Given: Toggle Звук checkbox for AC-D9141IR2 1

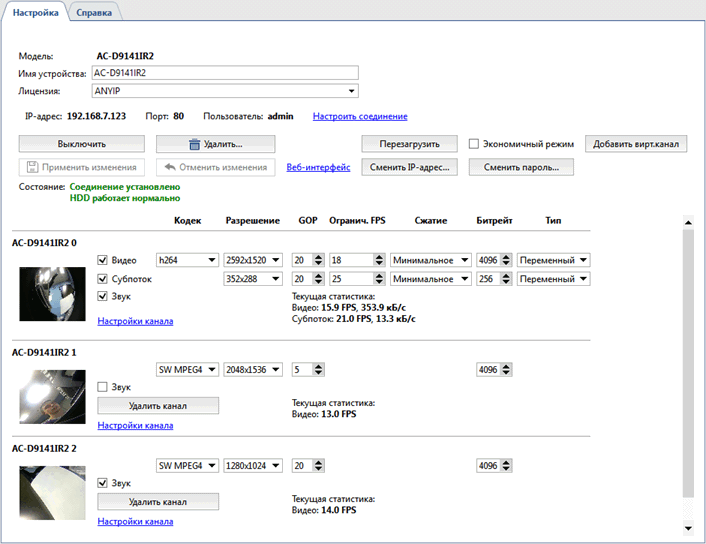Looking at the screenshot, I should pyautogui.click(x=103, y=387).
